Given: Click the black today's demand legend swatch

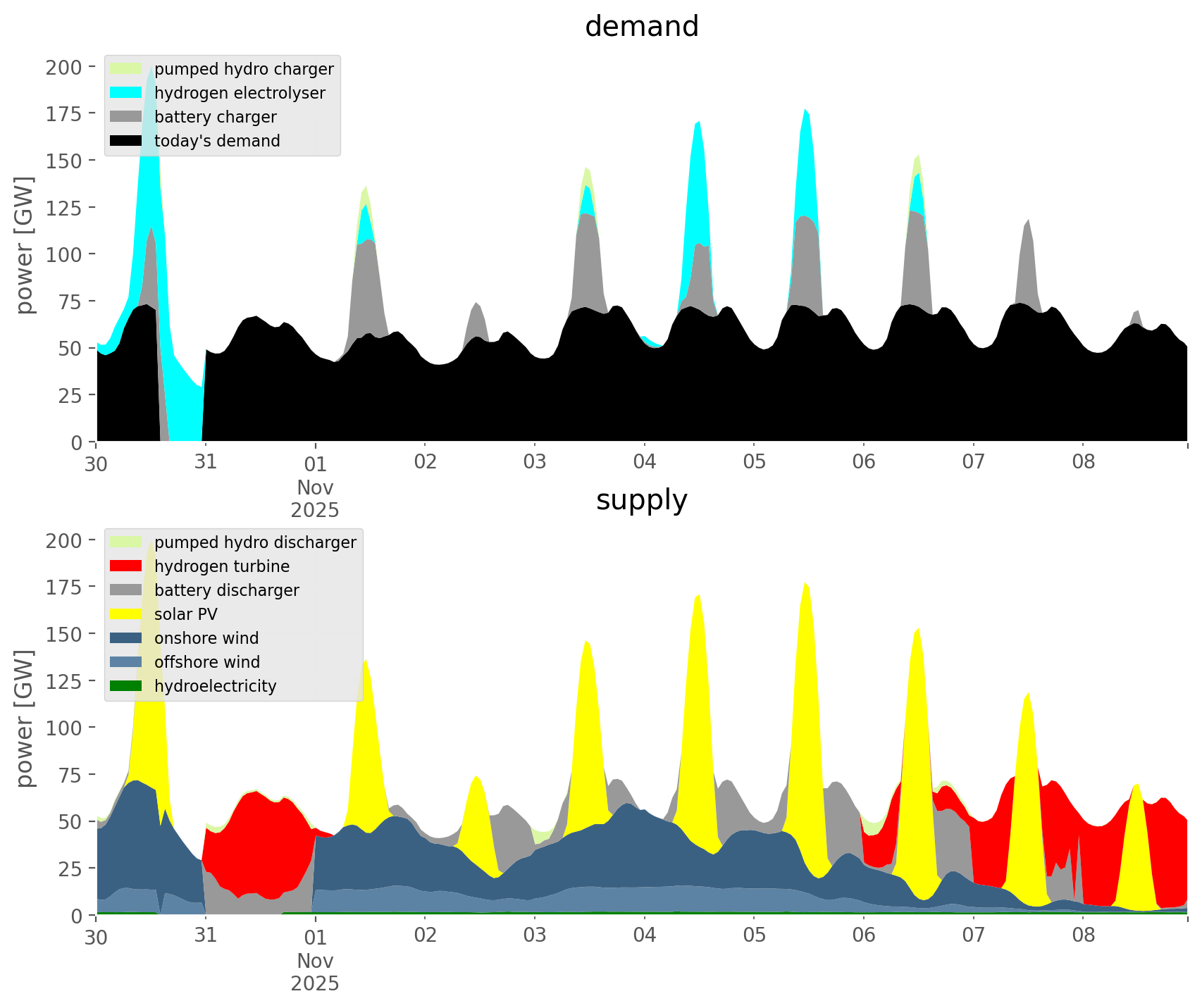Looking at the screenshot, I should click(126, 141).
